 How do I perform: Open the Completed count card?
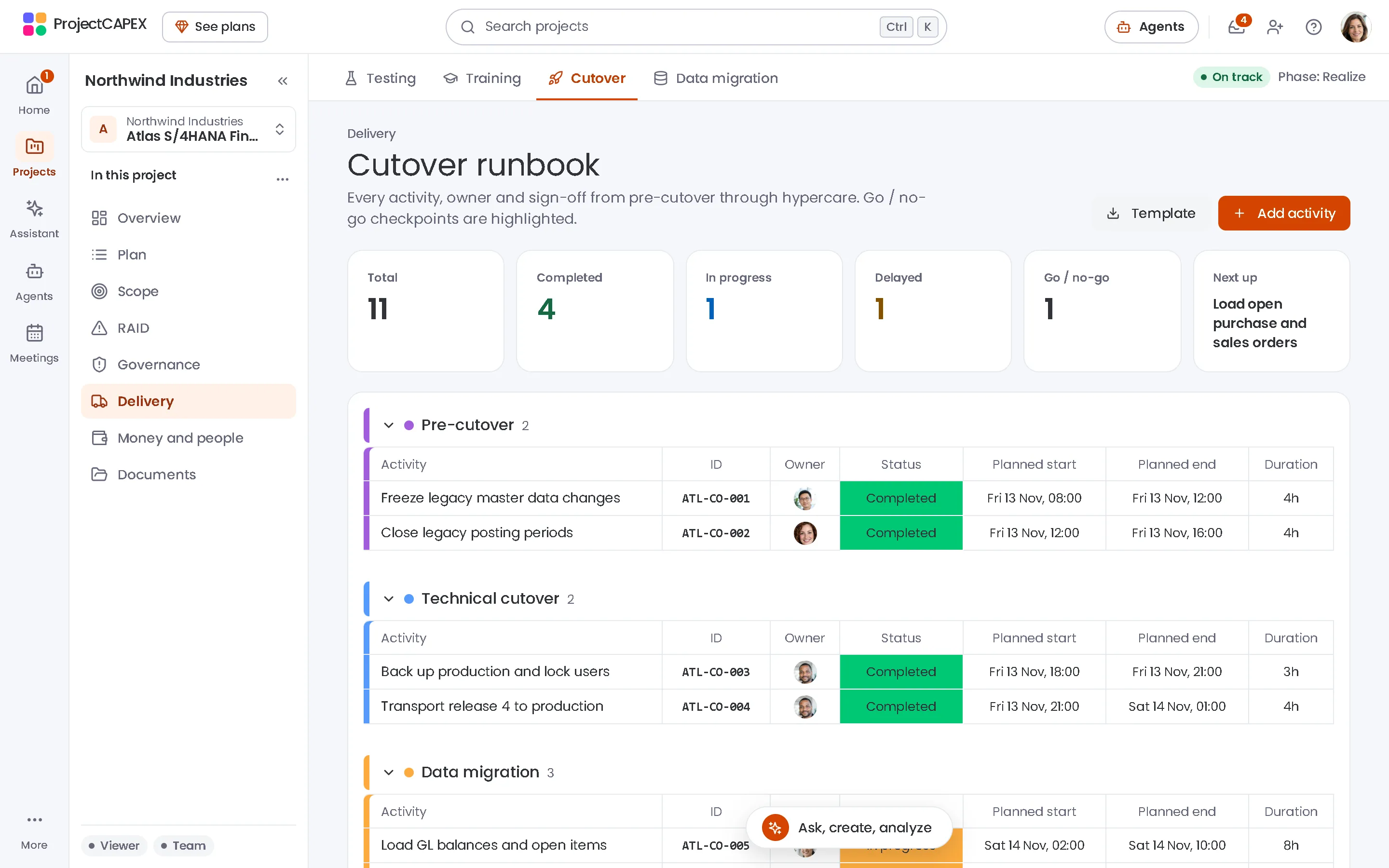[x=595, y=311]
